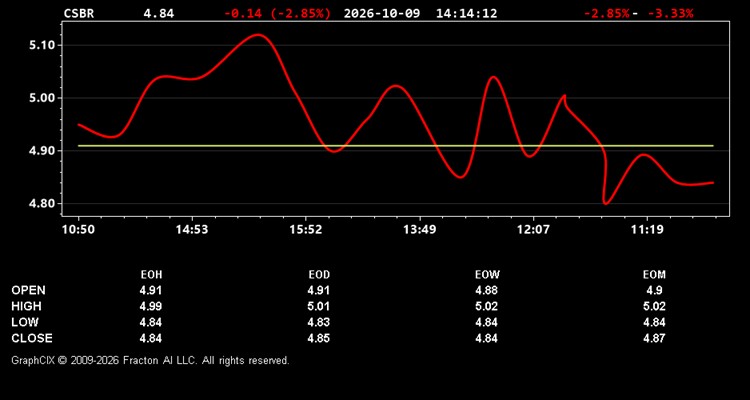Click the timestamp 14:14:12

pyautogui.click(x=466, y=13)
